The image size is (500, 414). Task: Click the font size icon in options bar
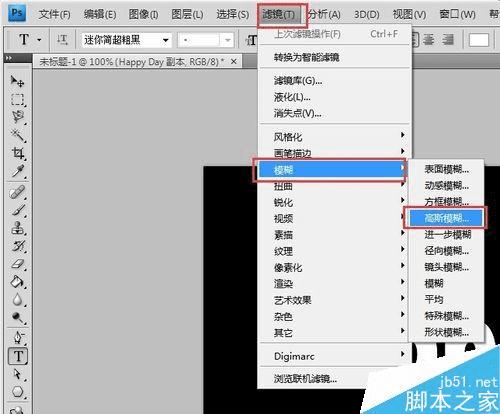252,40
